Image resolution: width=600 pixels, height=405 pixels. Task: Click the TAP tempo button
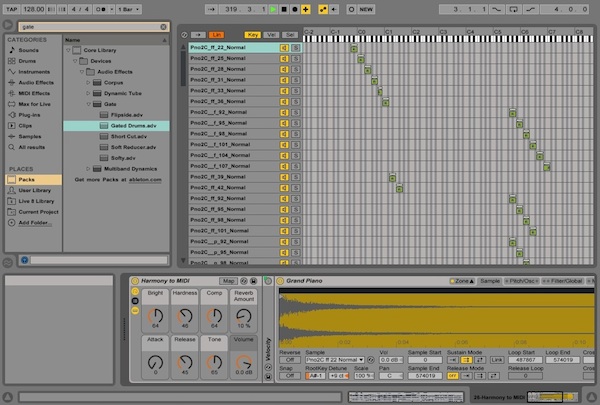[11, 9]
